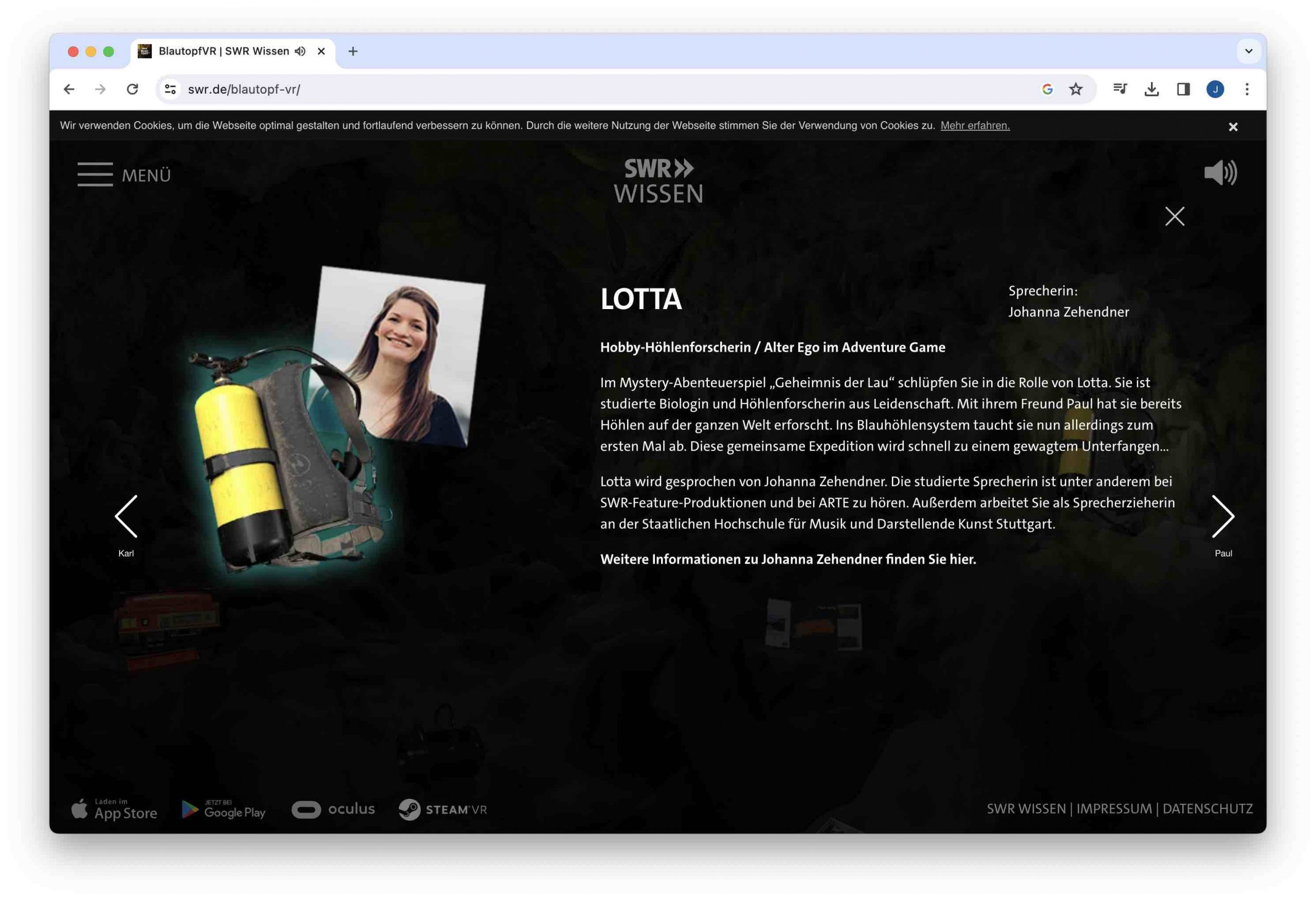Open the DATENSCHUTZ footer link

[x=1208, y=808]
